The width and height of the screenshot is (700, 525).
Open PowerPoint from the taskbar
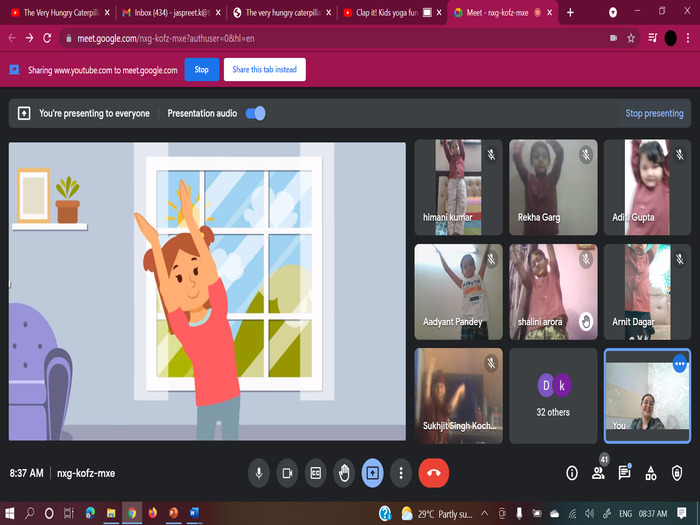pos(174,513)
